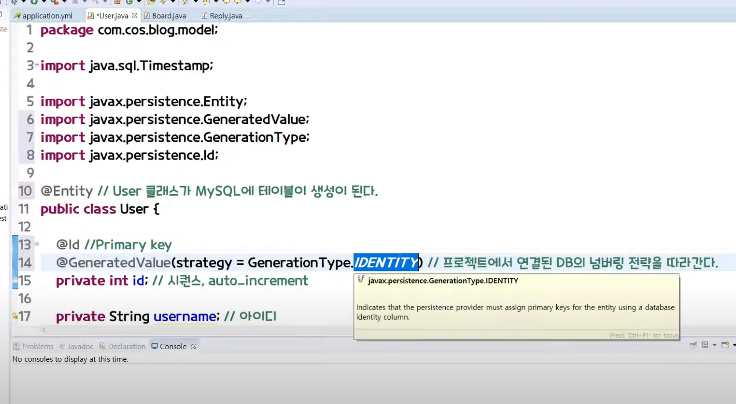Click the "Press 'Ctrl+F1' for focus" hint
Screen dimensions: 736x404
(644, 335)
